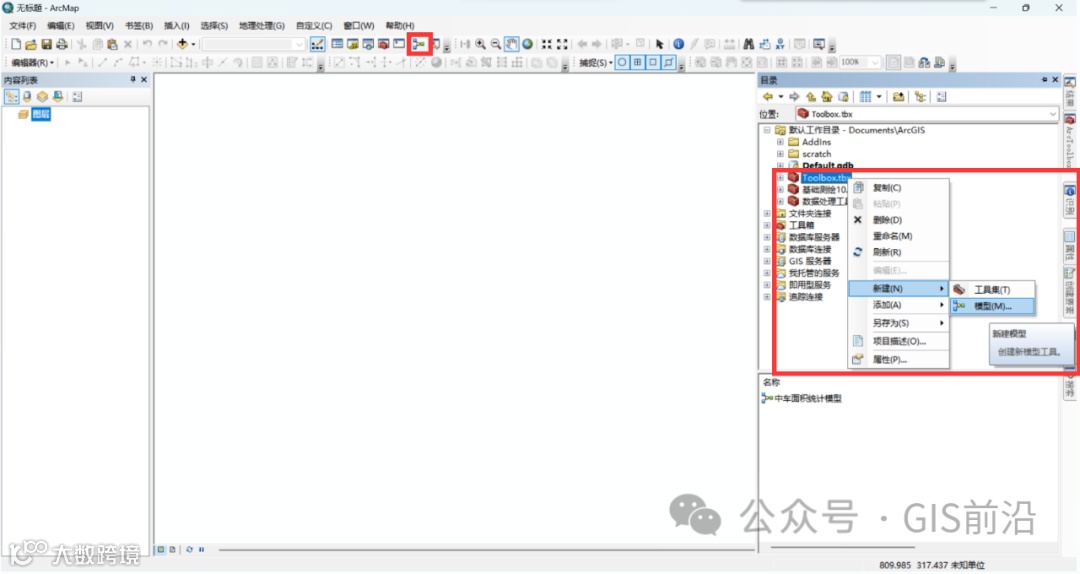The width and height of the screenshot is (1080, 574).
Task: Select 重命名(M) in context menu
Action: (892, 236)
